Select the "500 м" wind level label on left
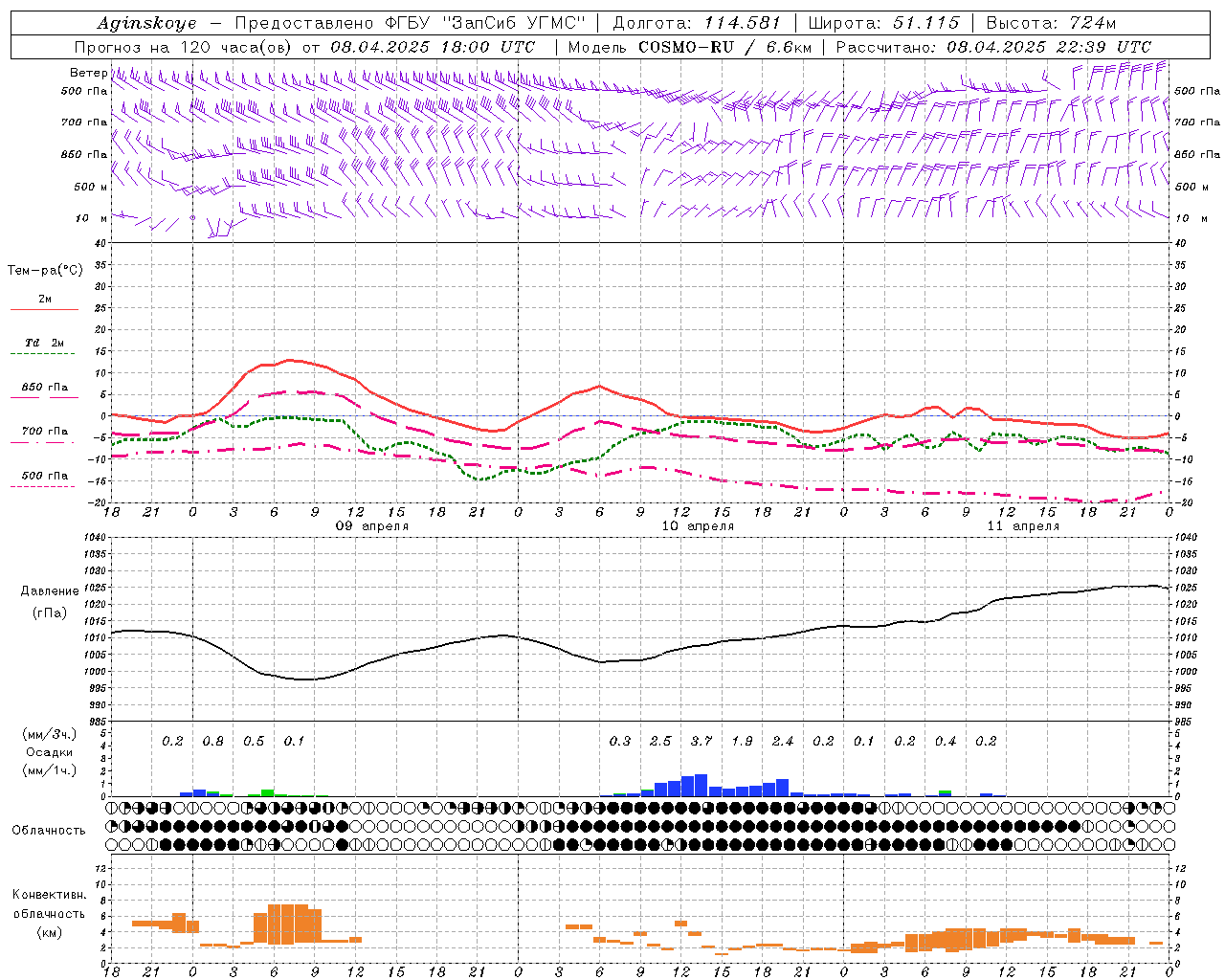1225x980 pixels. tap(91, 187)
